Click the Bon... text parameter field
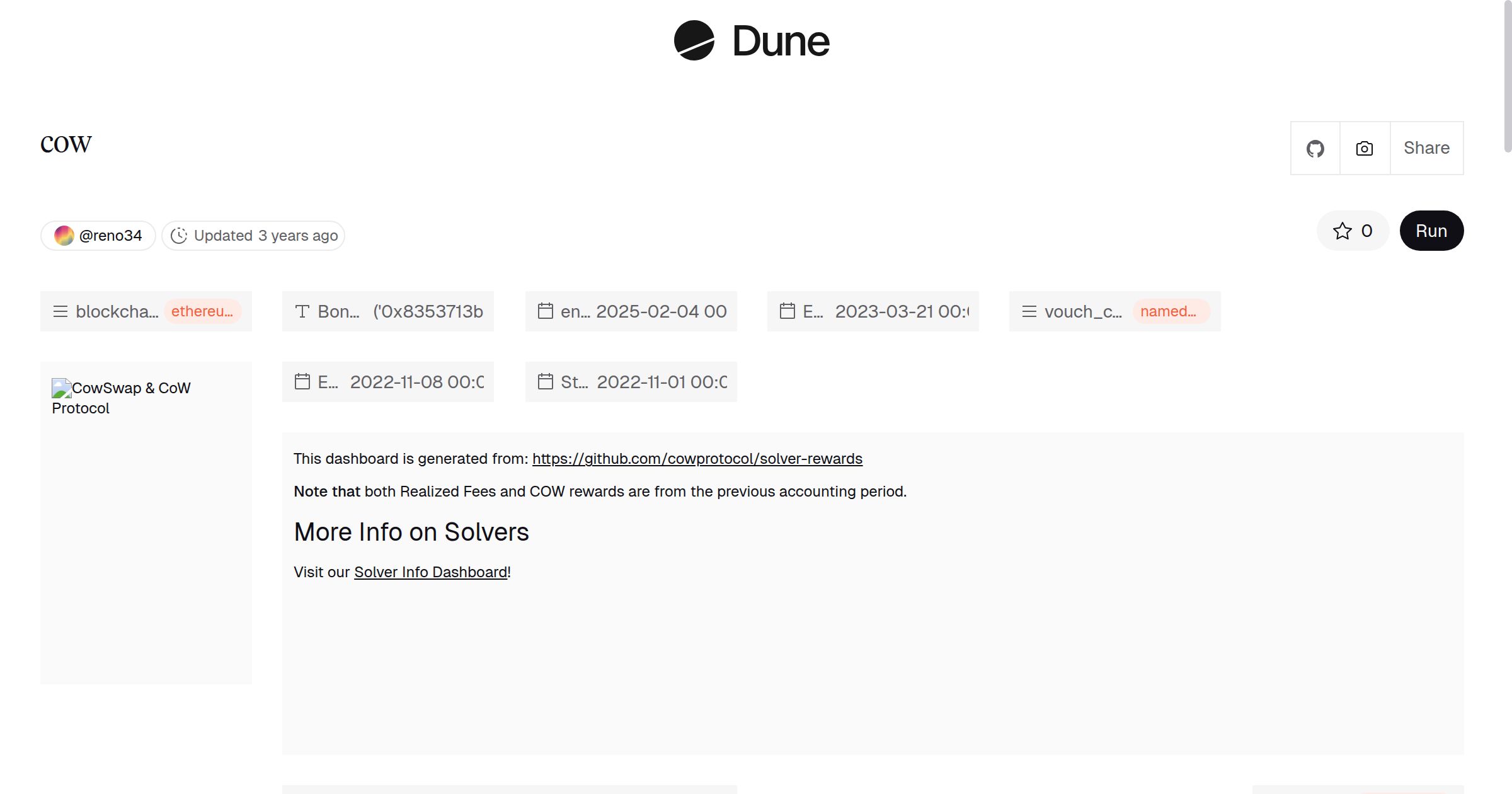 387,311
